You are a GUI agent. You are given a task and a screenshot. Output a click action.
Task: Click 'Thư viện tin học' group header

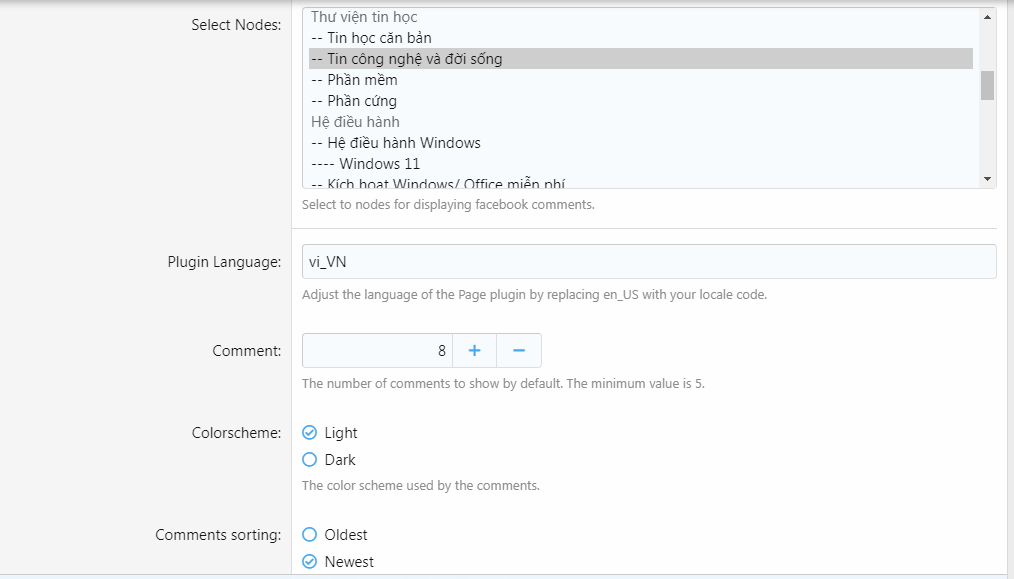point(364,17)
